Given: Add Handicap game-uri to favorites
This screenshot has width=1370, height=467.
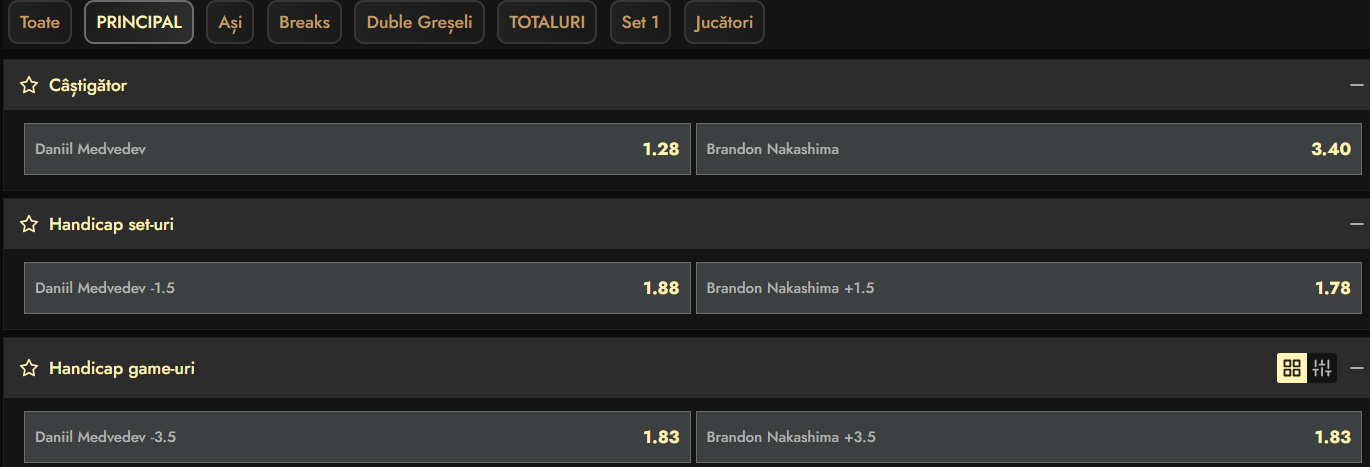Looking at the screenshot, I should [x=29, y=369].
